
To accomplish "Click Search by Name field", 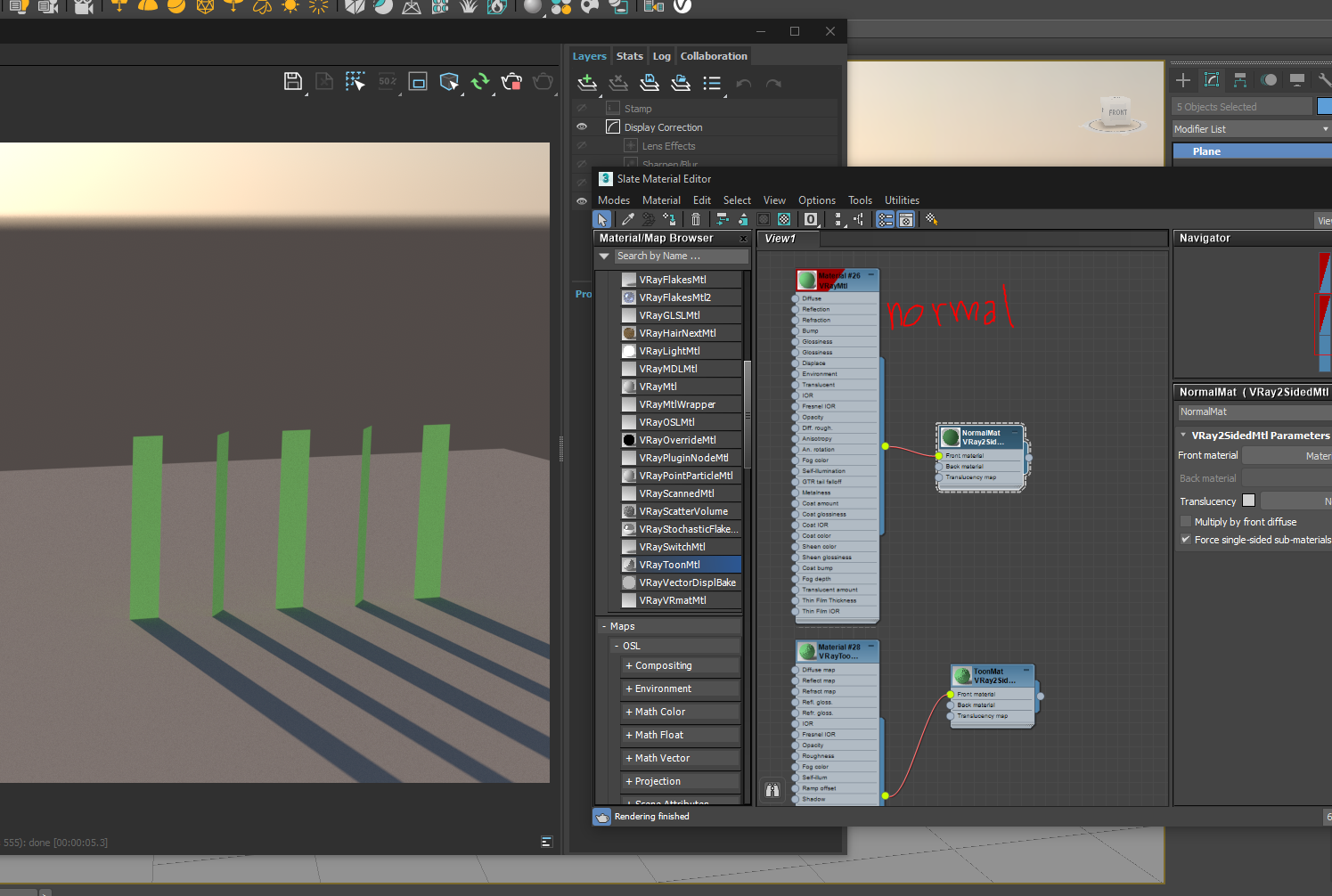I will click(682, 256).
